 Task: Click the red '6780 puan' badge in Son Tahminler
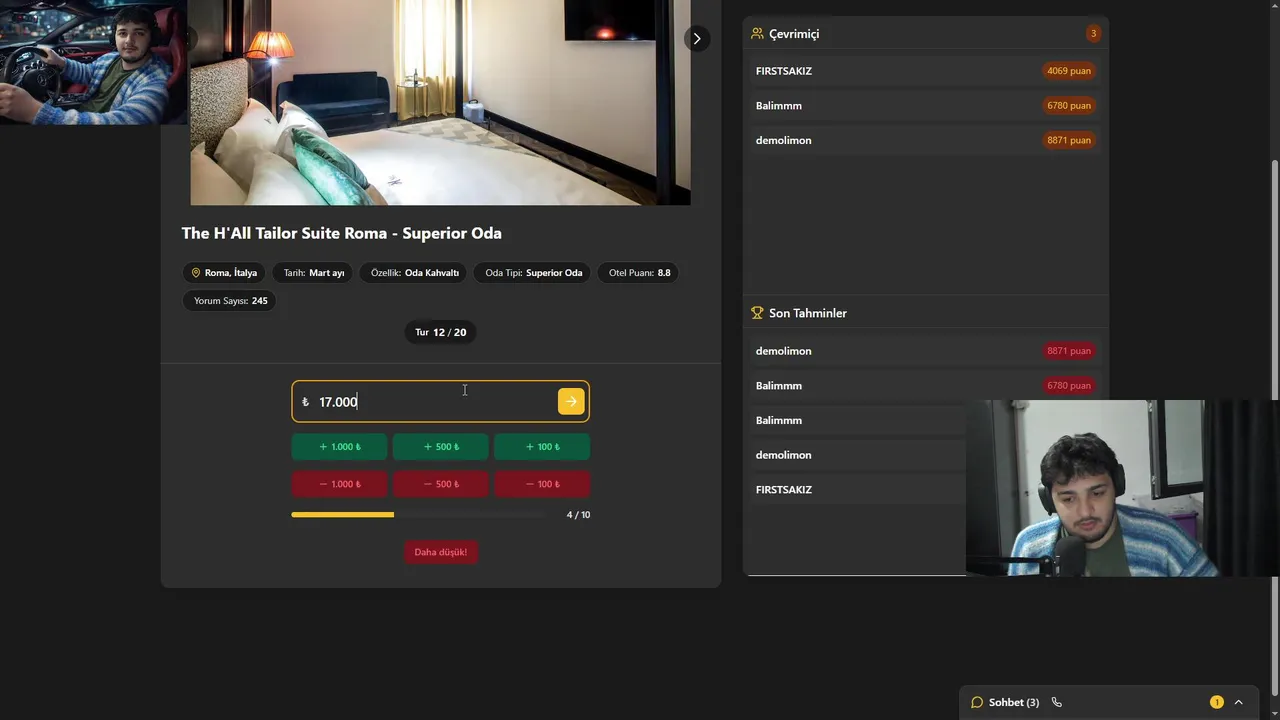coord(1069,385)
